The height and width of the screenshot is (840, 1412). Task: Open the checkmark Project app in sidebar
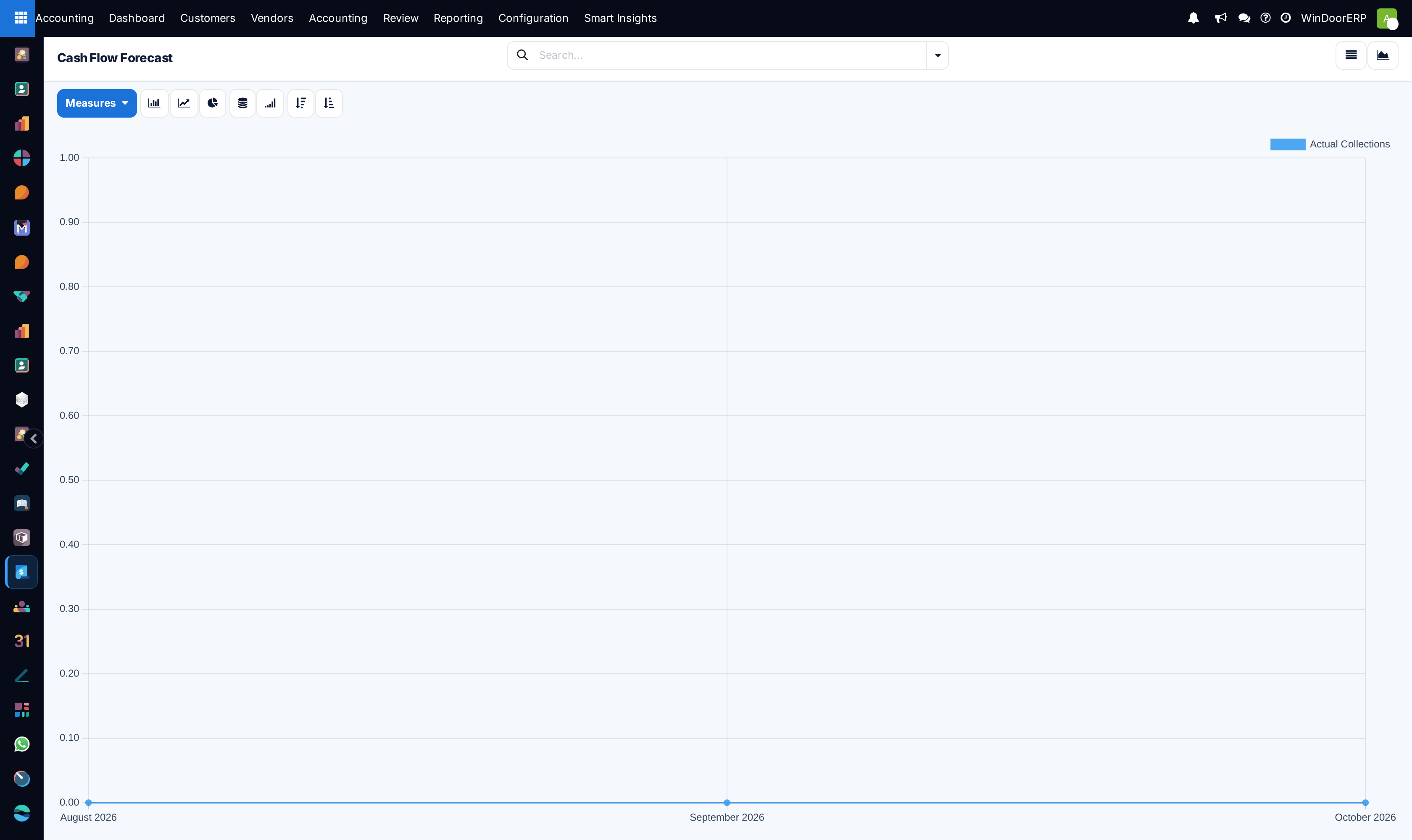tap(21, 469)
